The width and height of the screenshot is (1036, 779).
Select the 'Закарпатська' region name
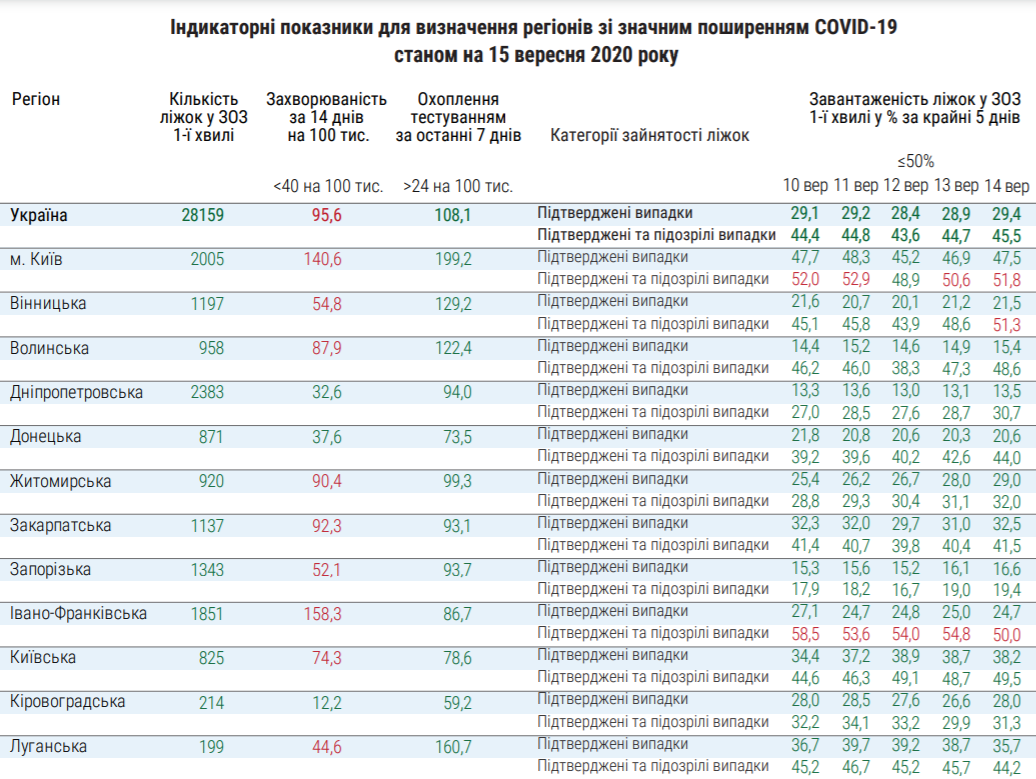point(60,525)
